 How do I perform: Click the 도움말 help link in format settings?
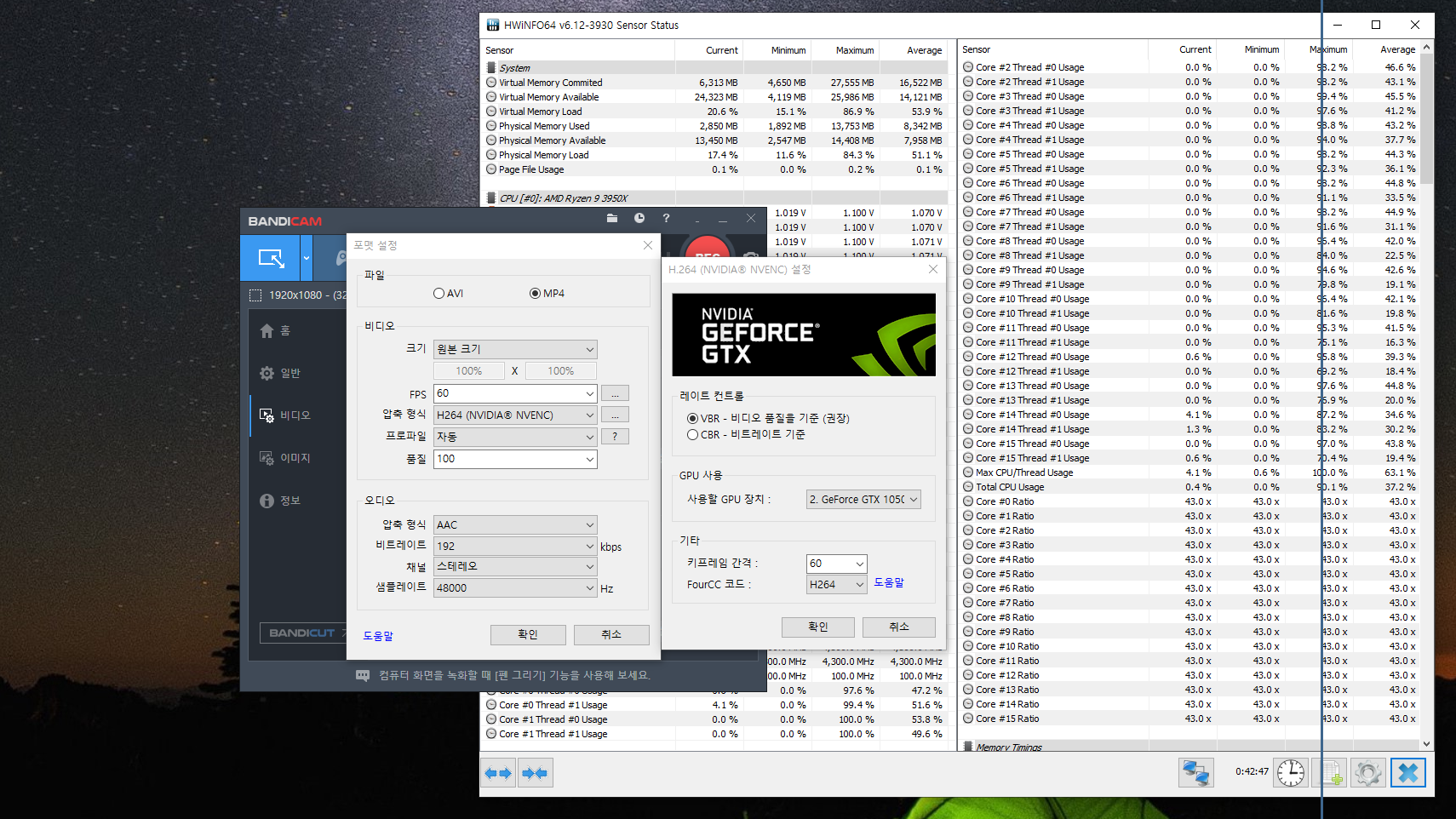pyautogui.click(x=378, y=636)
